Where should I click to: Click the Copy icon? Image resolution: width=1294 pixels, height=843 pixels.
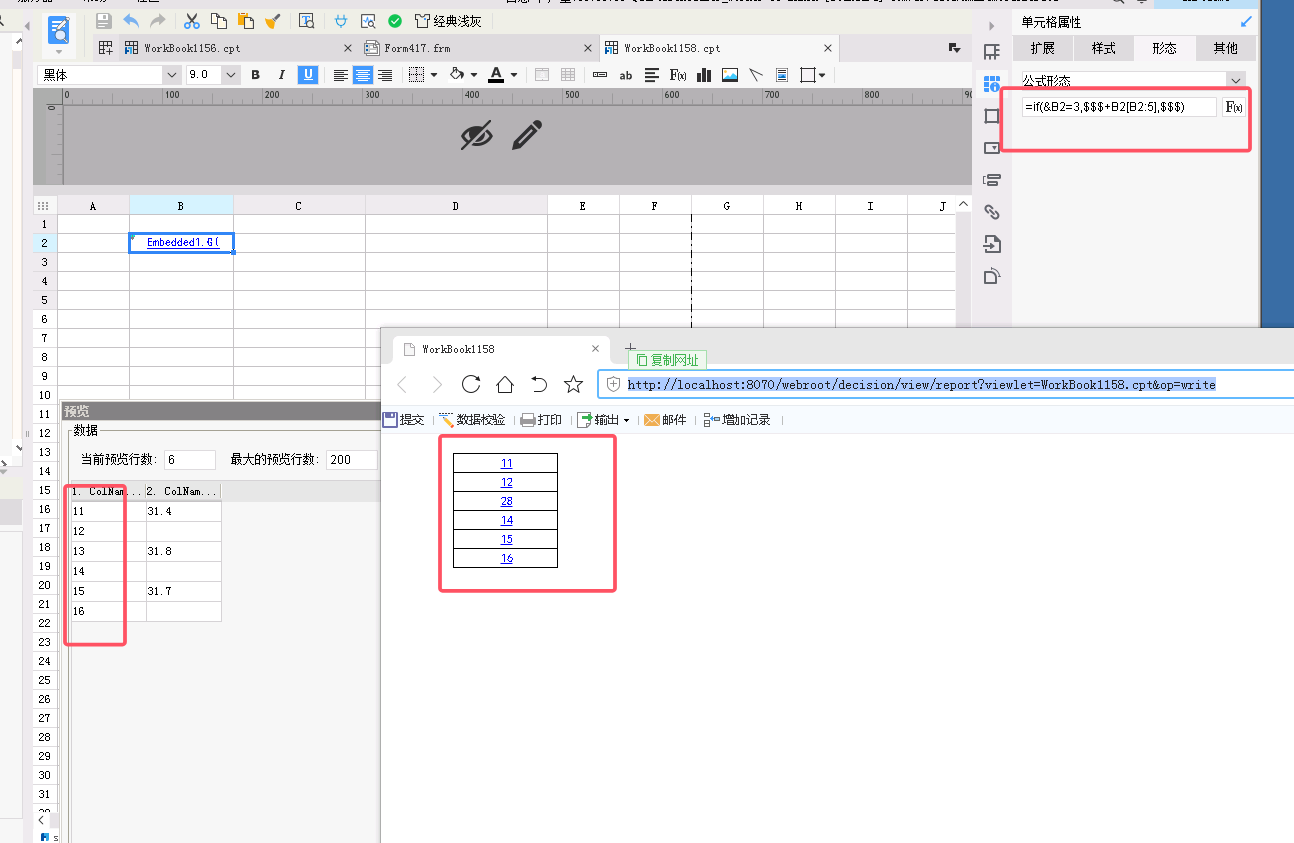pyautogui.click(x=219, y=20)
